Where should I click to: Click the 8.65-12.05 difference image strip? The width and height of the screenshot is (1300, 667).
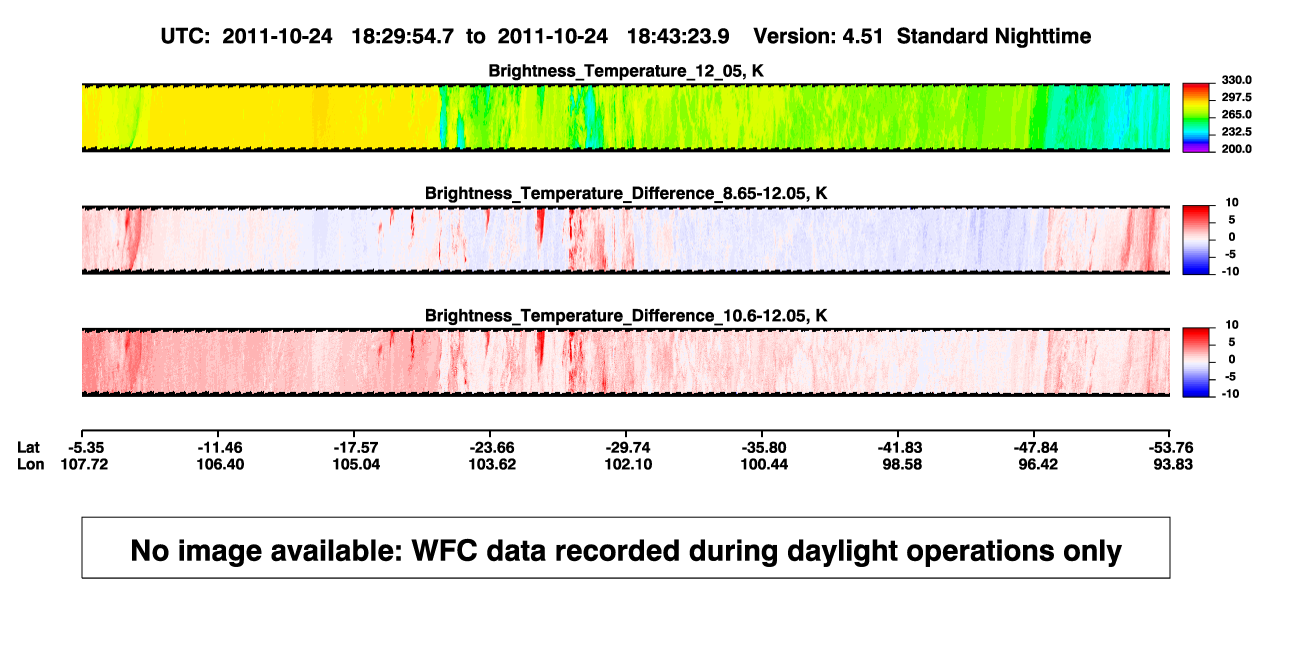click(625, 240)
